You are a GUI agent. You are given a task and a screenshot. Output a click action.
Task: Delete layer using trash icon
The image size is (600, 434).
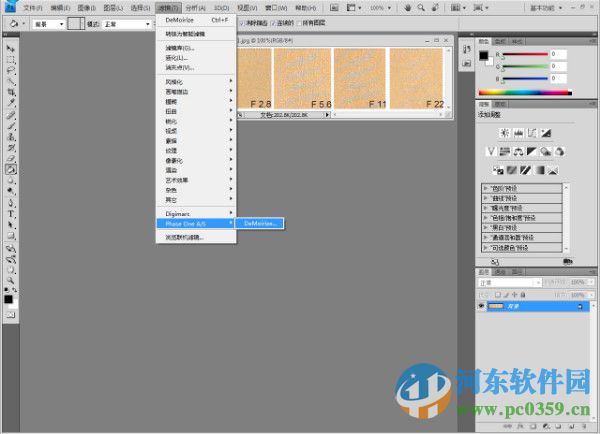[x=584, y=426]
